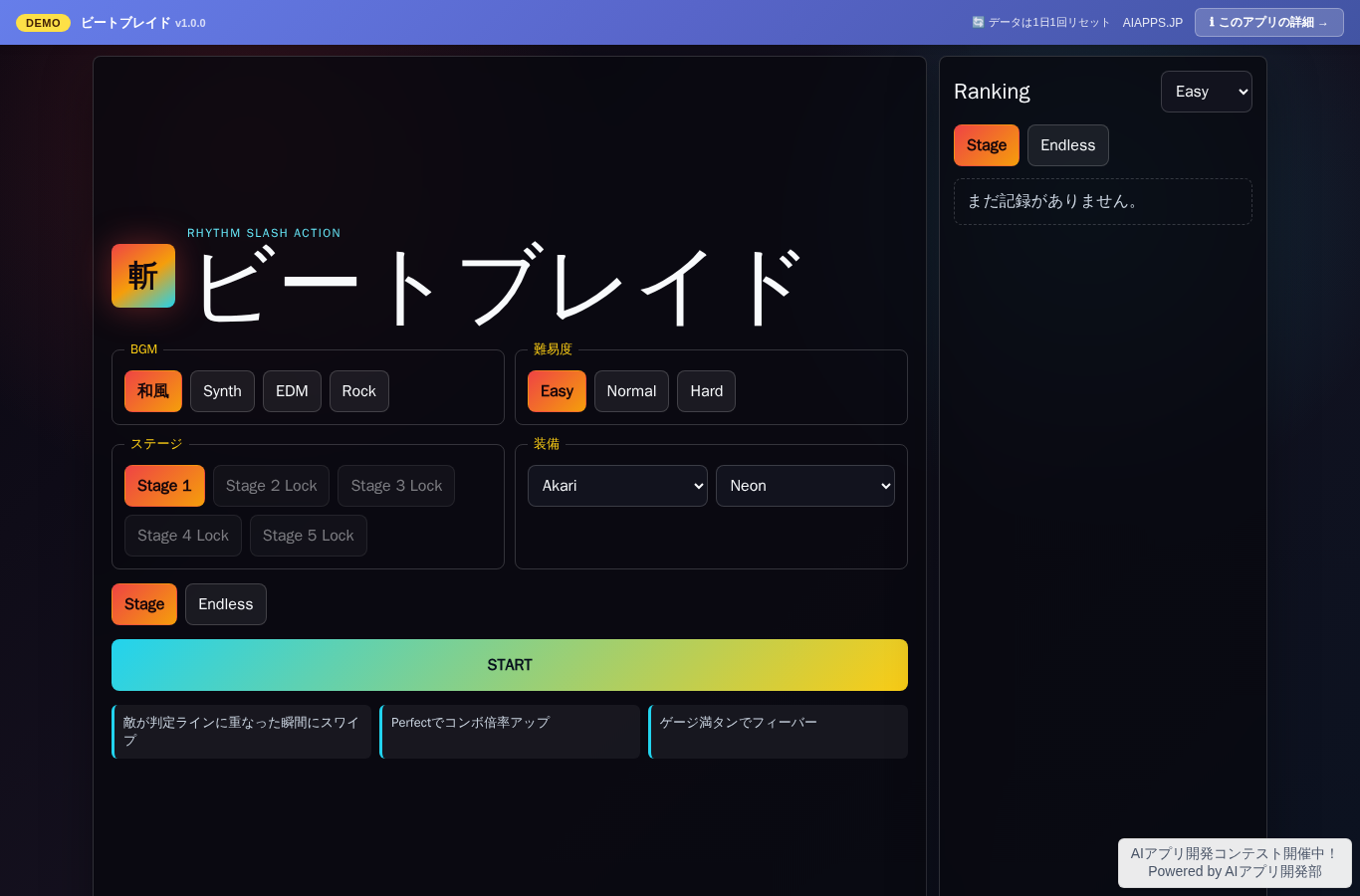Click the データは1日1回リセット notice

tap(1040, 23)
